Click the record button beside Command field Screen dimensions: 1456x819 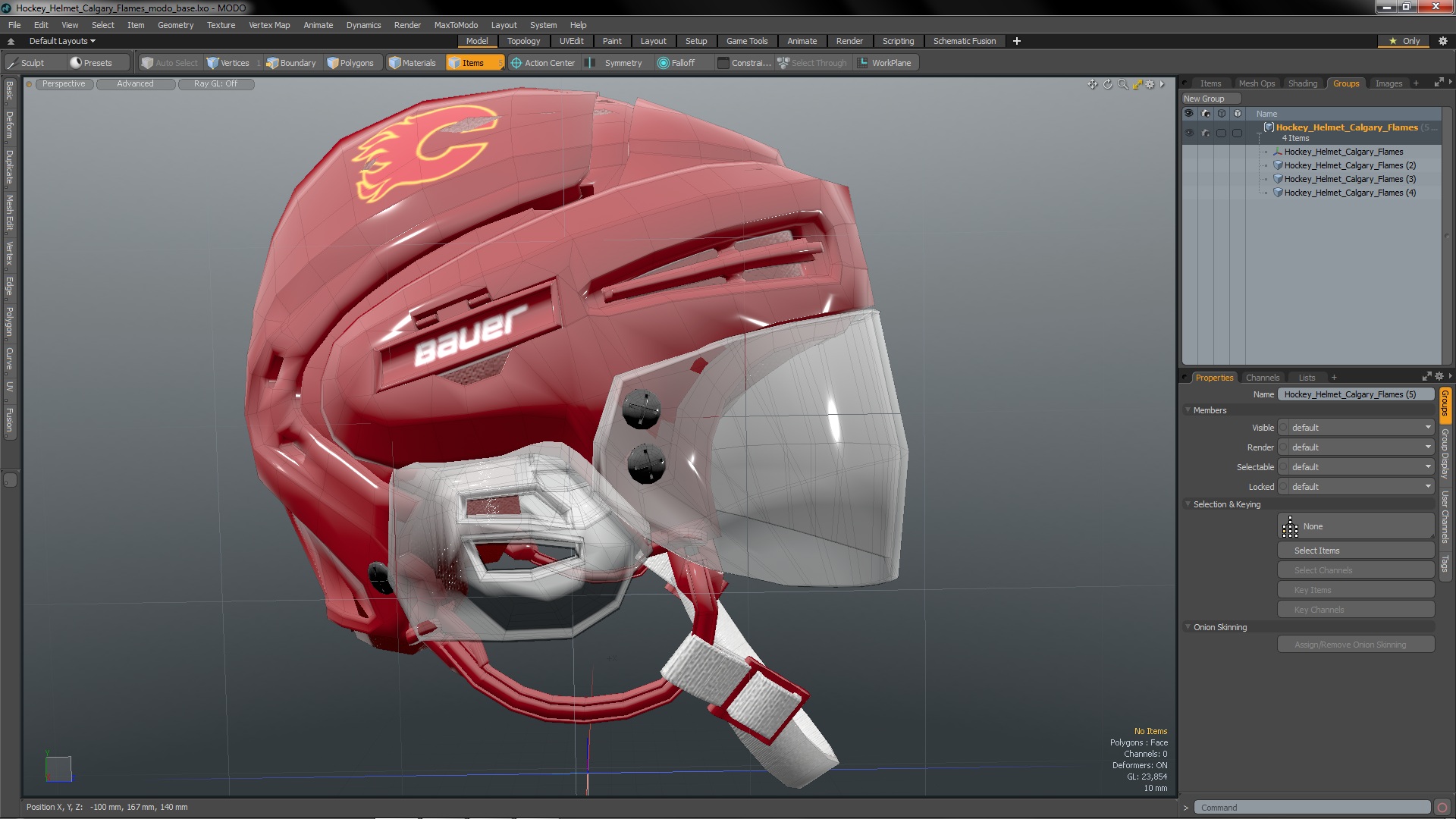1442,808
